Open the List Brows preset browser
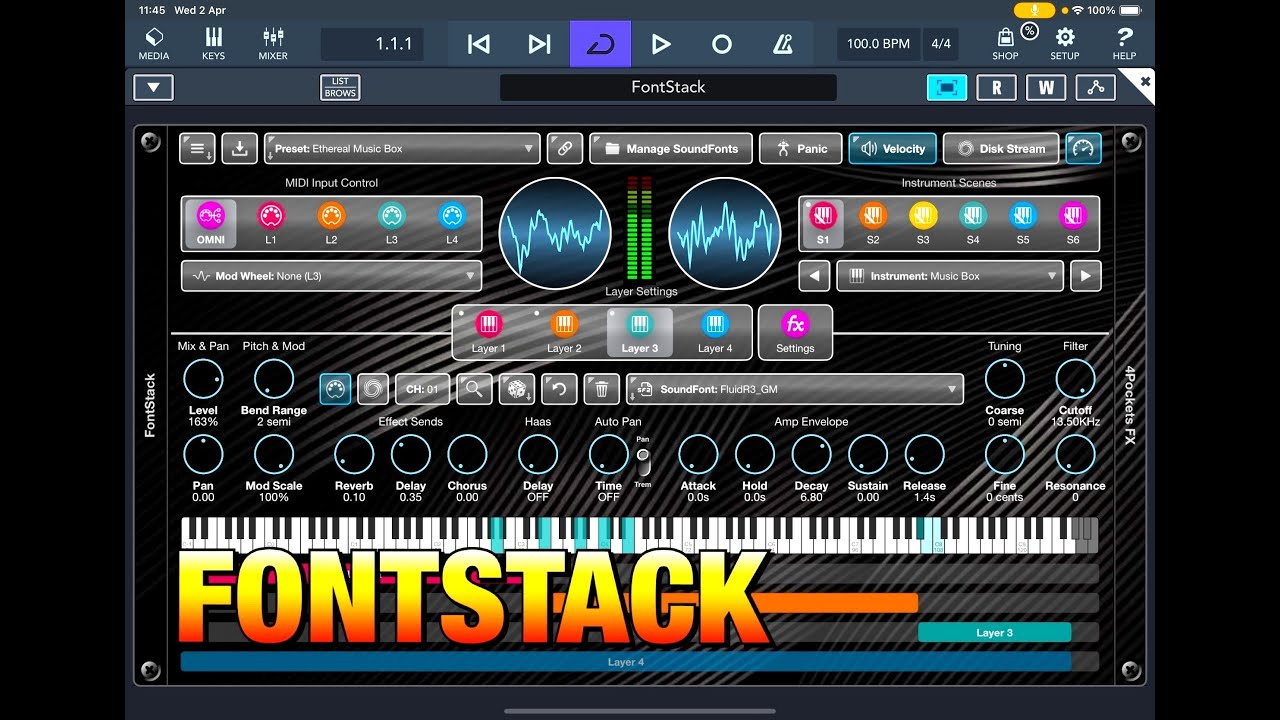 click(x=340, y=87)
